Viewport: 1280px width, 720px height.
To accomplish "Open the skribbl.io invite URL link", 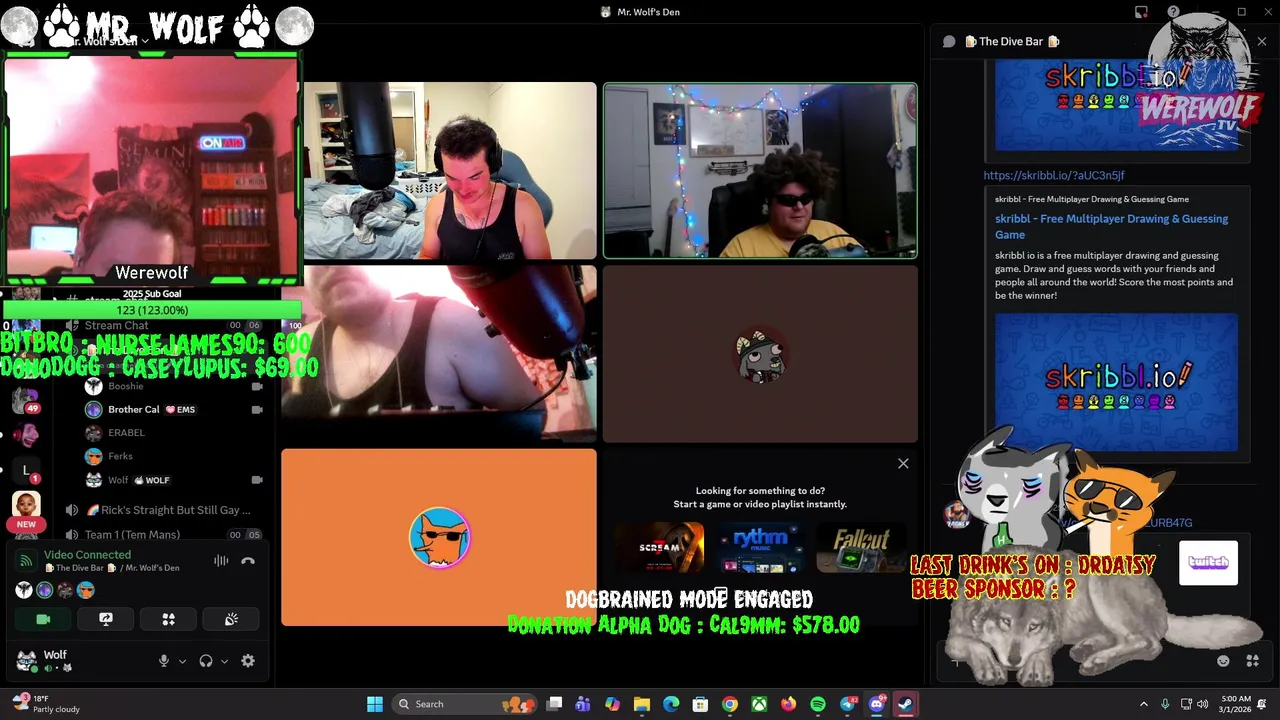I will click(x=1053, y=175).
